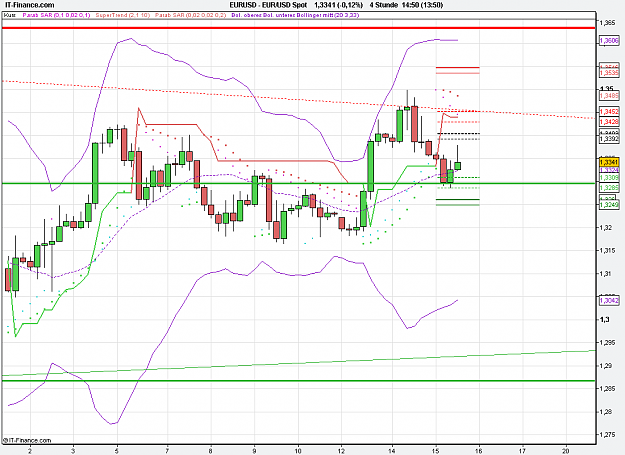The image size is (625, 455).
Task: Select date label 20 on the time axis
Action: 566,451
